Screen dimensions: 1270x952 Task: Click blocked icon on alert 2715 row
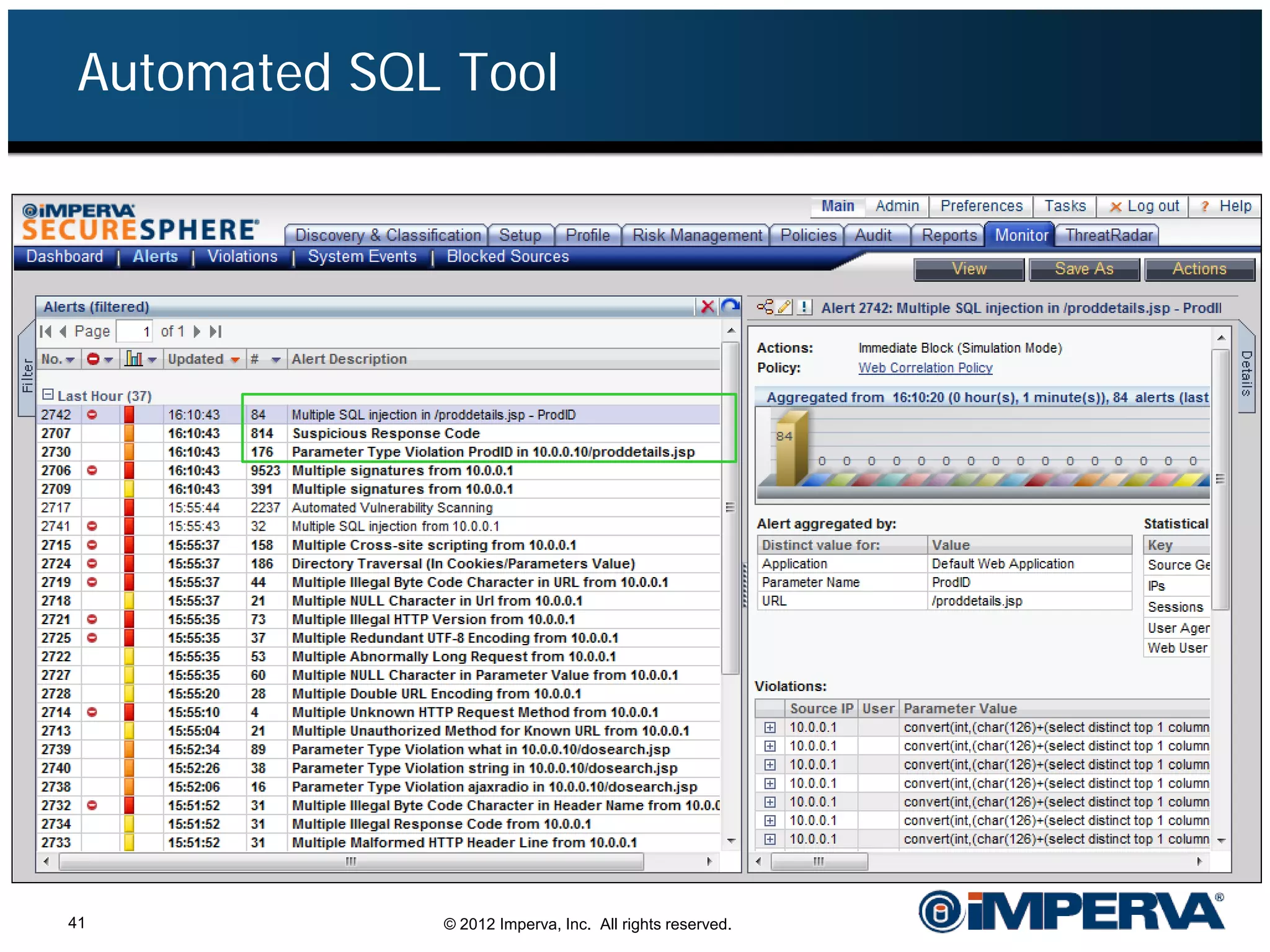click(x=92, y=545)
